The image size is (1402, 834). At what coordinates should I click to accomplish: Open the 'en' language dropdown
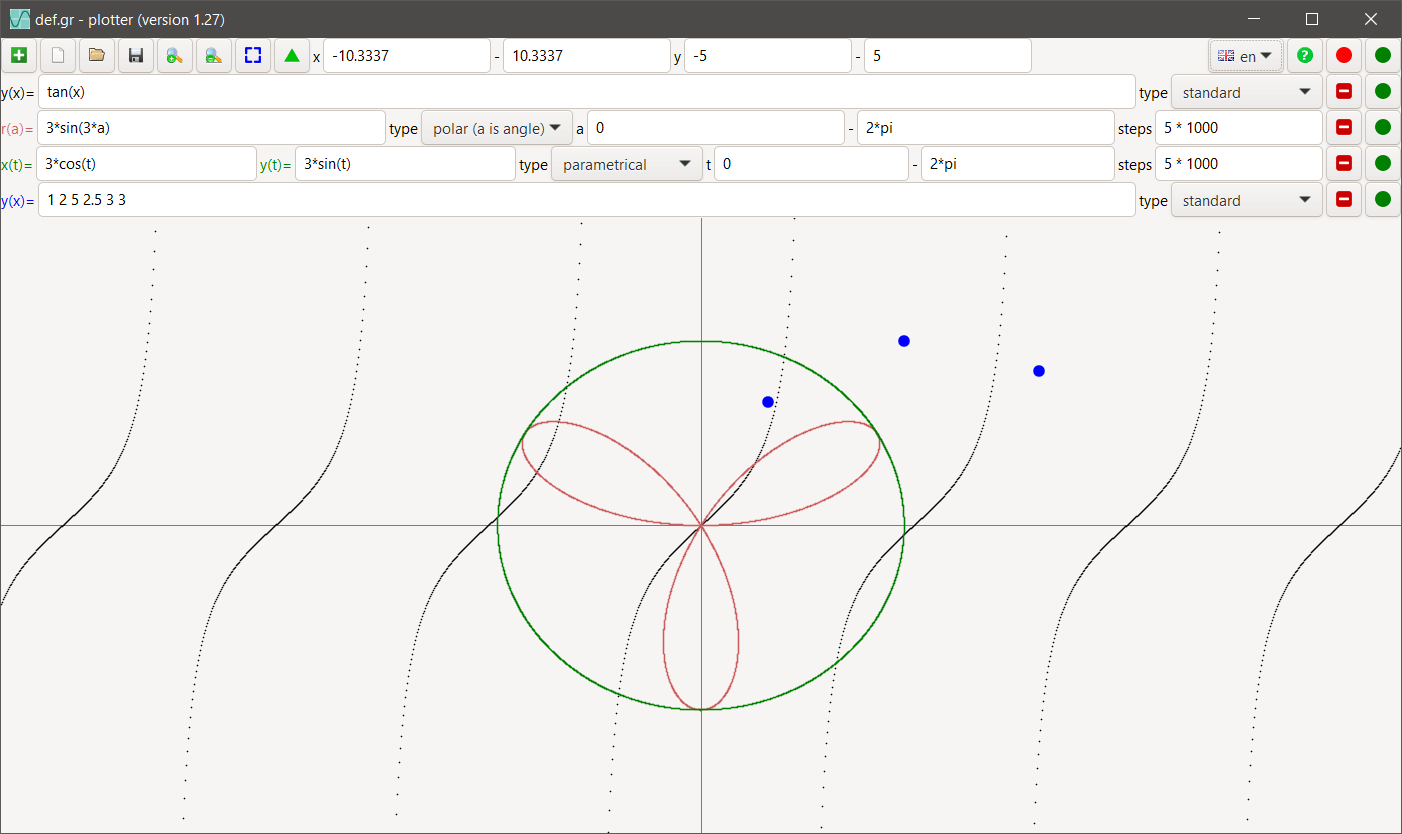pos(1246,56)
